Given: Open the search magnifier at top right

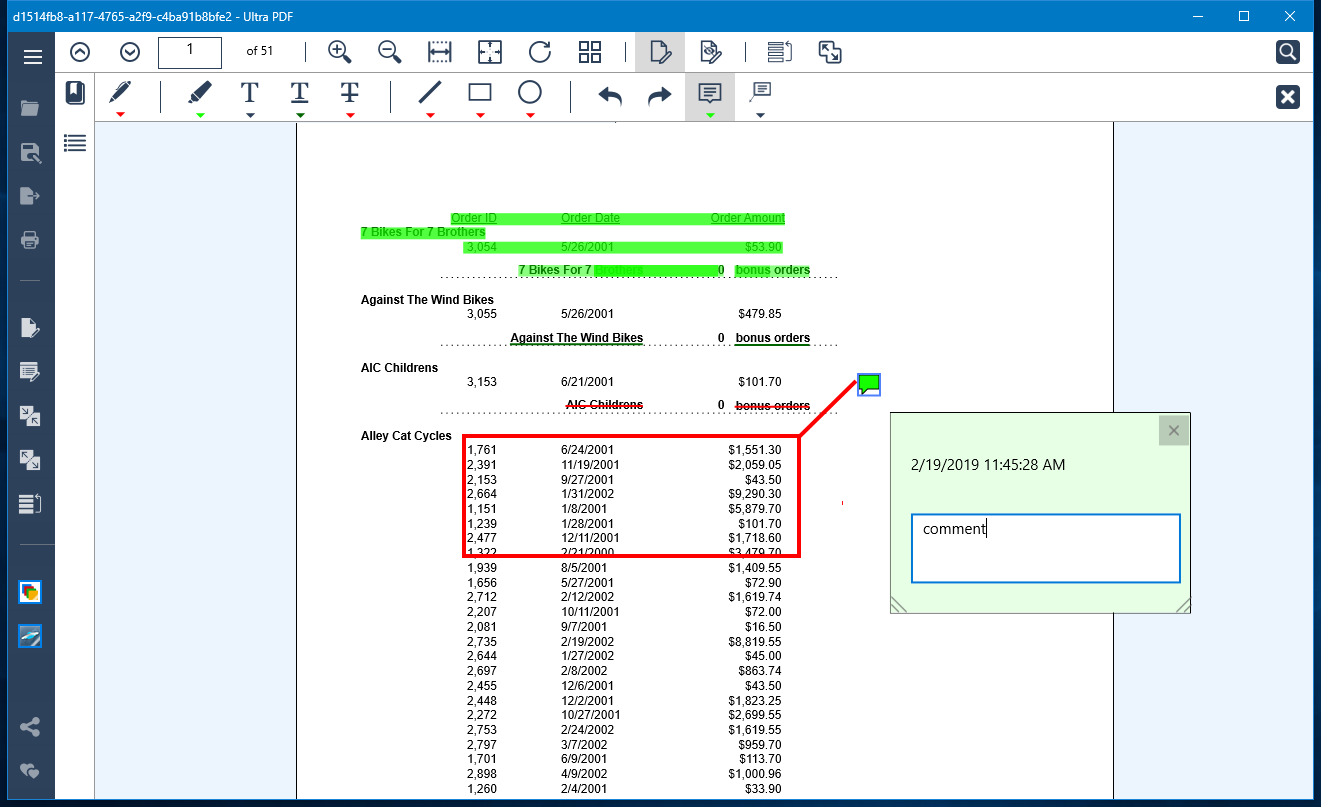Looking at the screenshot, I should 1288,52.
